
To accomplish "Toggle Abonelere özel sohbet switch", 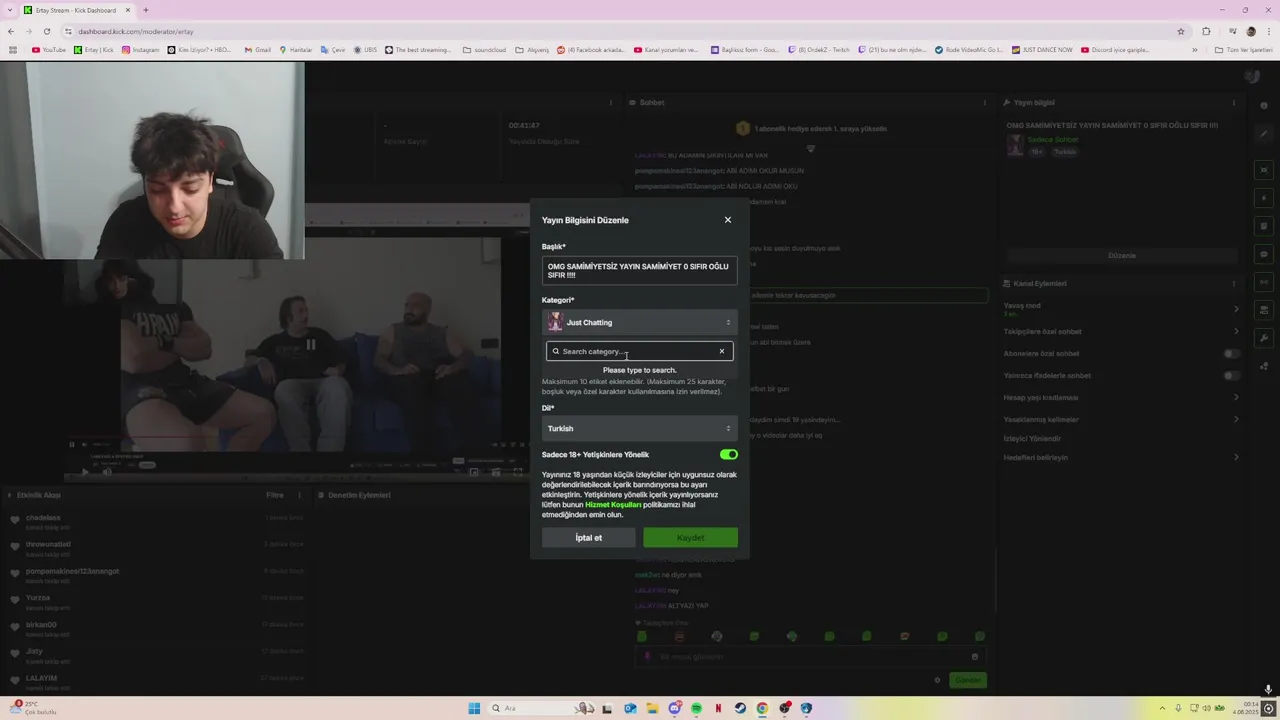I will pyautogui.click(x=1232, y=353).
